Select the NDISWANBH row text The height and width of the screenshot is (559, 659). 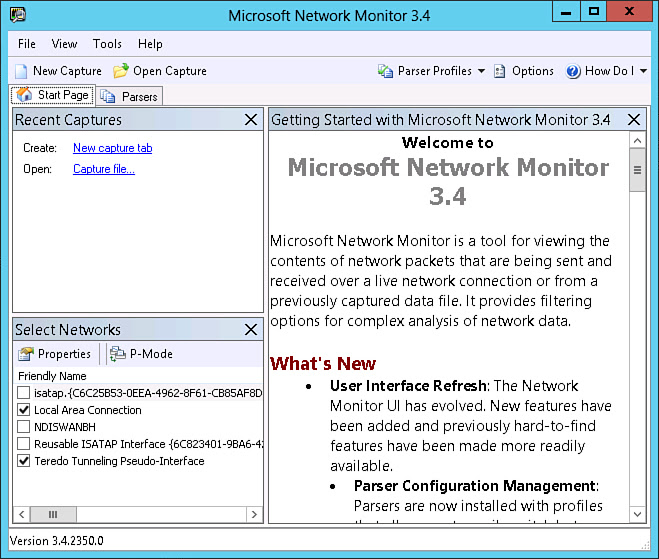click(x=65, y=427)
